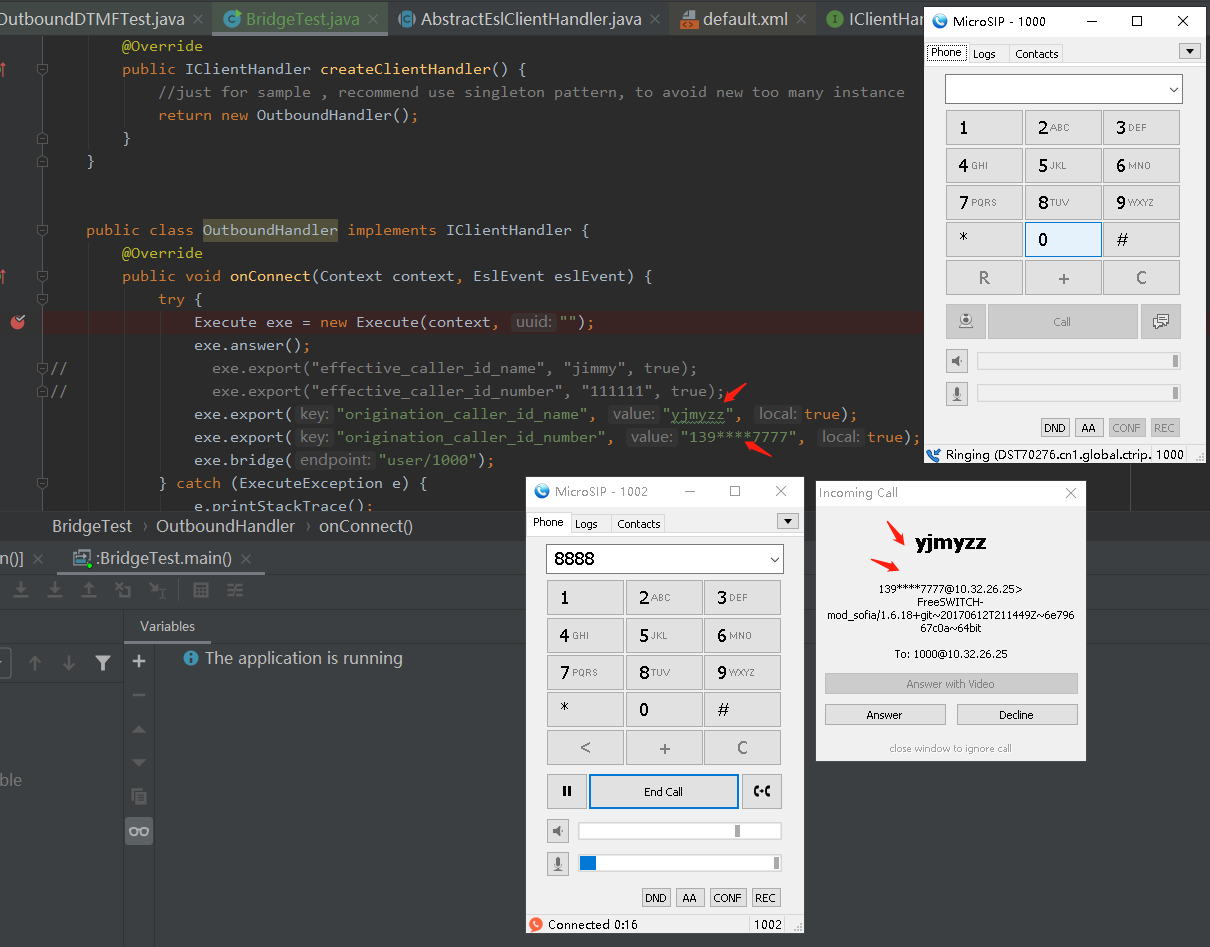The image size is (1210, 947).
Task: Open the 8888 number dropdown in MicroSIP 1002
Action: pos(774,559)
